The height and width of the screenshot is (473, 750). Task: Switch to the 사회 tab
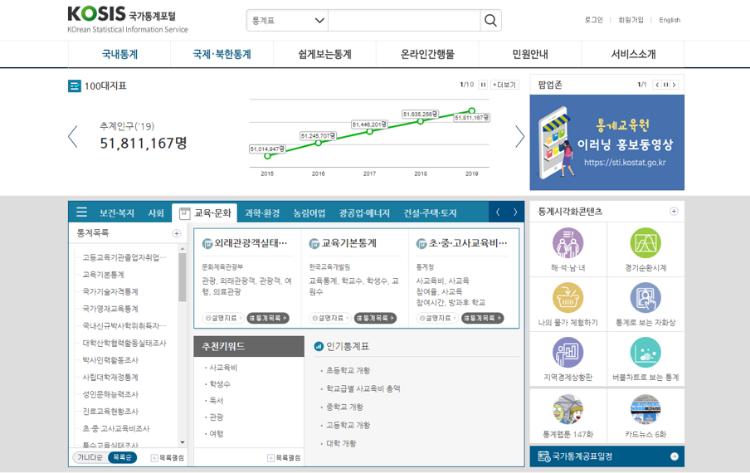(156, 213)
